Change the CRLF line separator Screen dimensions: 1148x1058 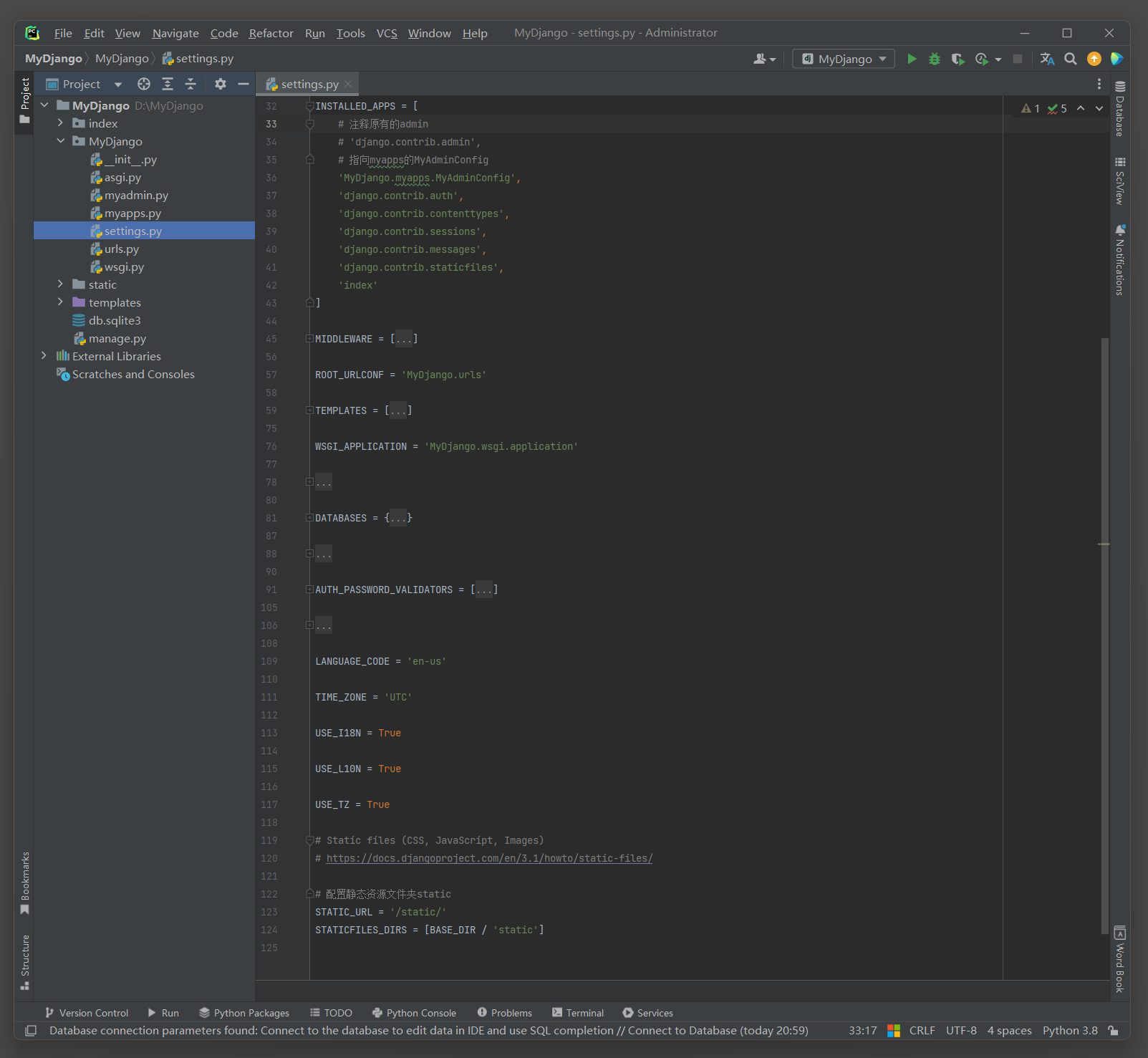point(922,1031)
